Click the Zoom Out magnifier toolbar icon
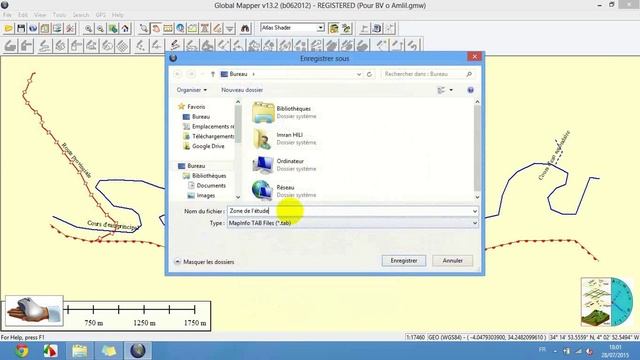The width and height of the screenshot is (640, 360). [x=100, y=28]
